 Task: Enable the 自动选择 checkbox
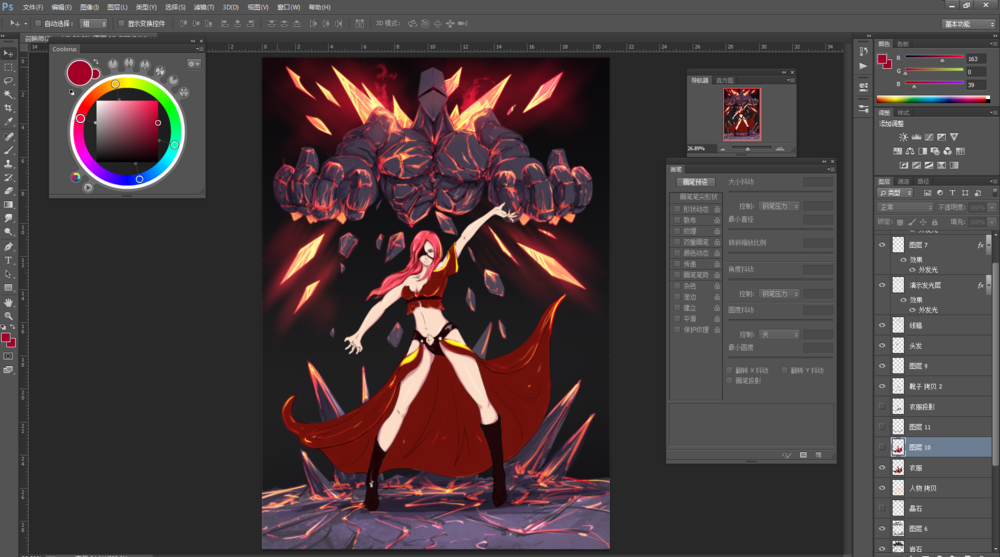[x=39, y=22]
